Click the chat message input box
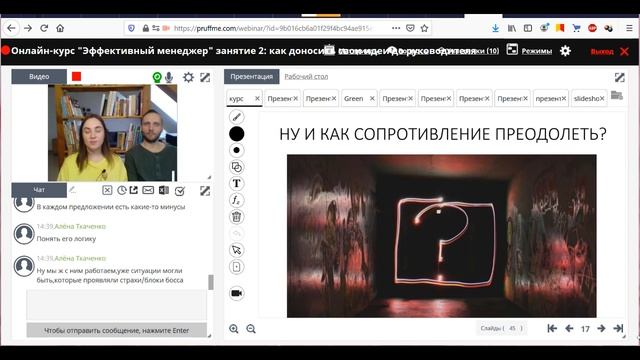Image resolution: width=640 pixels, height=360 pixels. pyautogui.click(x=117, y=305)
